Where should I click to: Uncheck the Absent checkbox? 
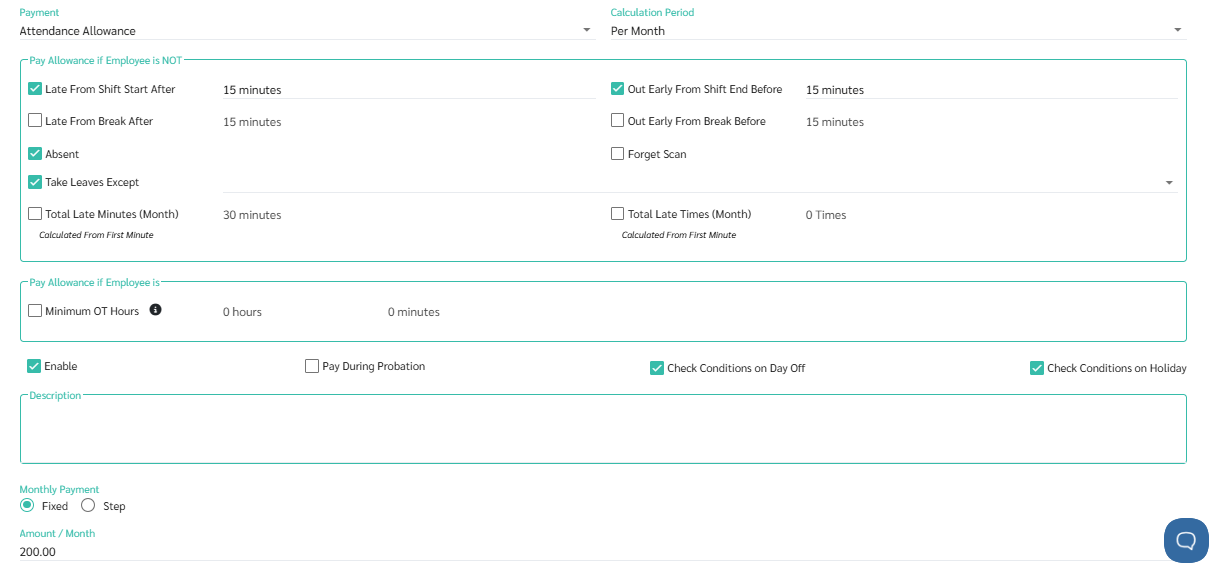pyautogui.click(x=35, y=154)
